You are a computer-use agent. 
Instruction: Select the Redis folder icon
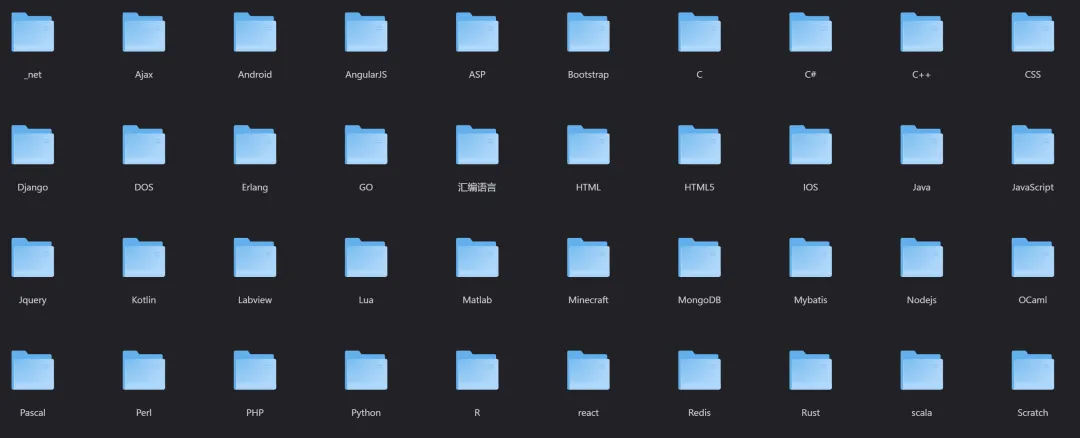pyautogui.click(x=699, y=371)
